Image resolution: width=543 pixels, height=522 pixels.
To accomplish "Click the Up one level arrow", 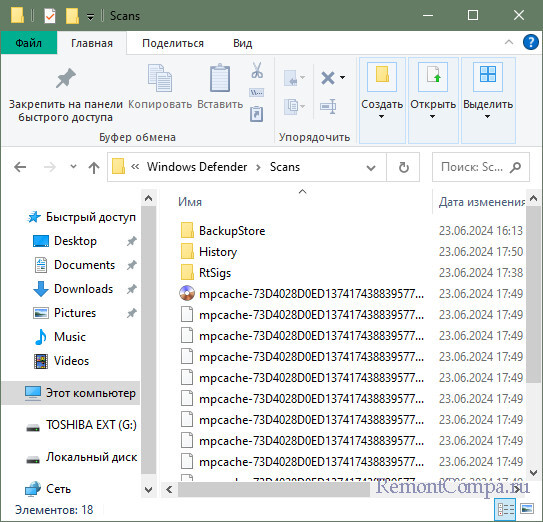I will click(x=94, y=167).
